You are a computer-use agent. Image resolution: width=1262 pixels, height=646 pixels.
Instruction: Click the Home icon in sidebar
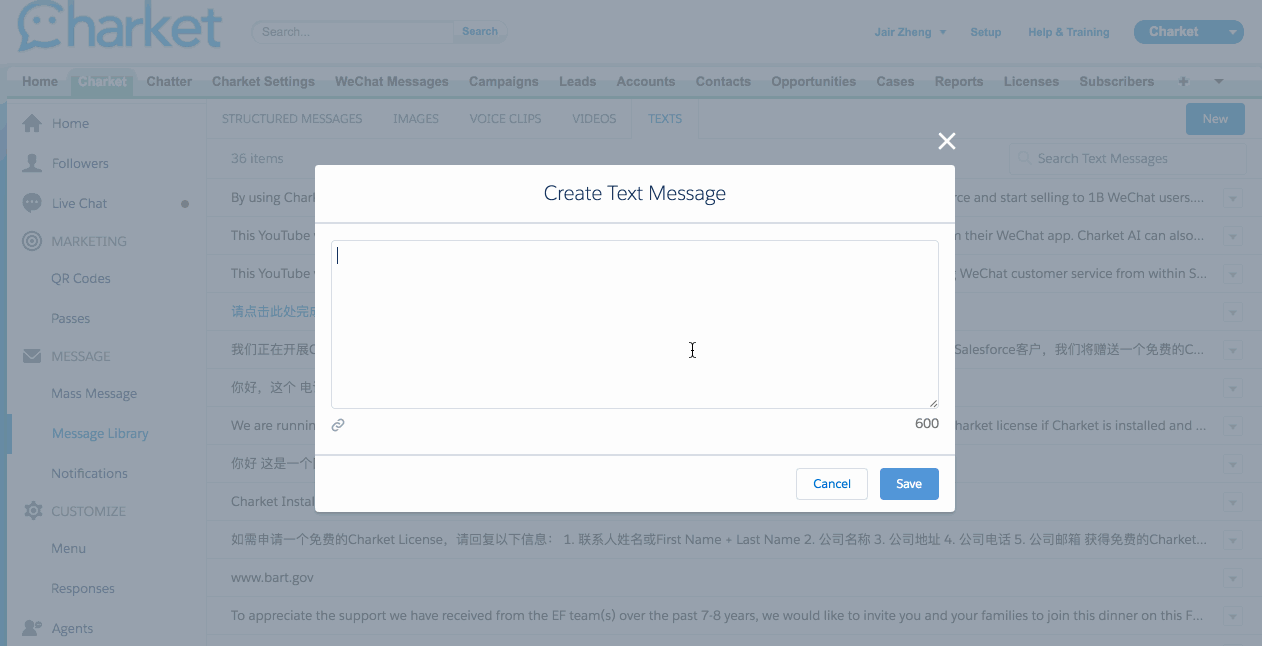coord(32,123)
